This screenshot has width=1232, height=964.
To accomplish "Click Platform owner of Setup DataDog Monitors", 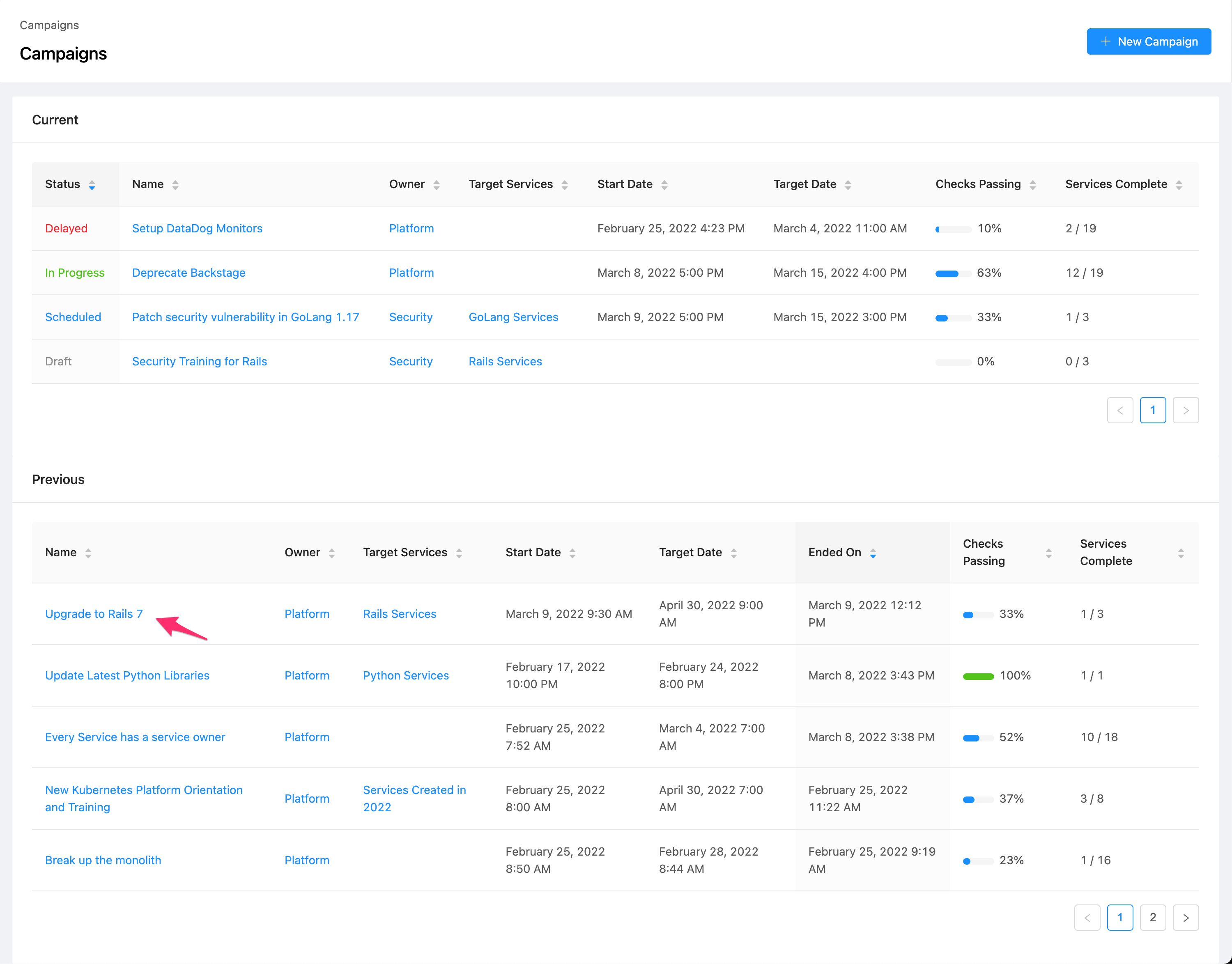I will (x=411, y=229).
